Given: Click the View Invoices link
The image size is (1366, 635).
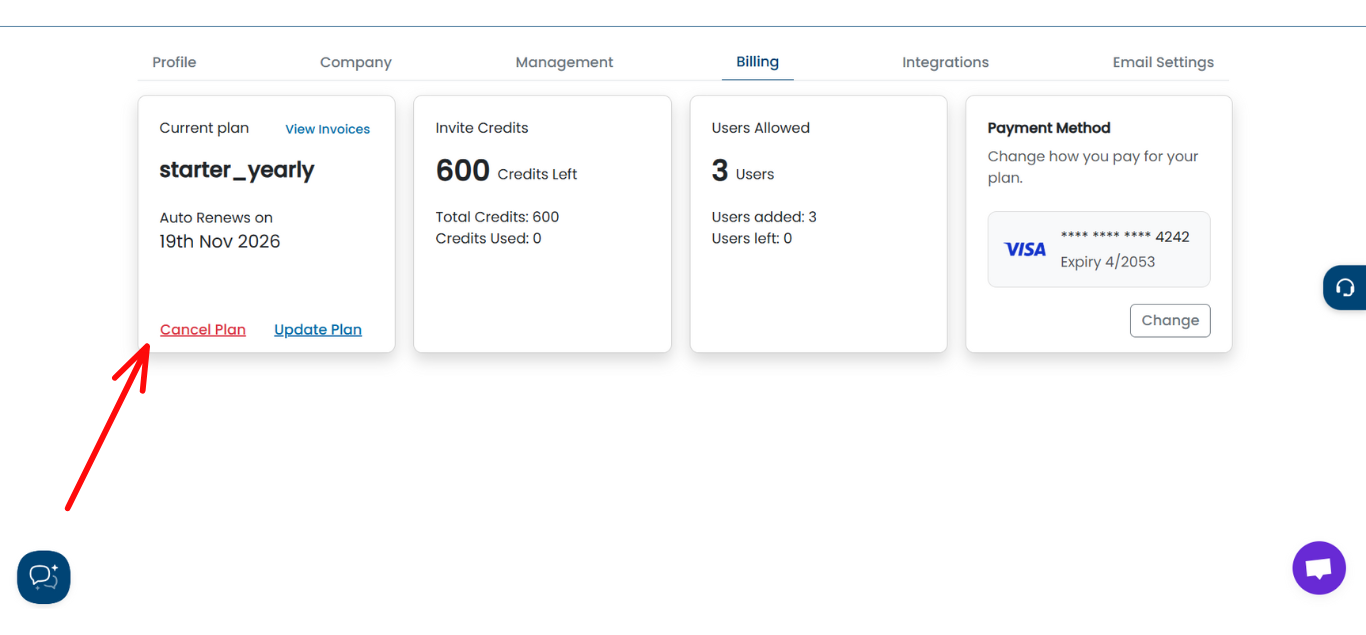Looking at the screenshot, I should click(327, 129).
